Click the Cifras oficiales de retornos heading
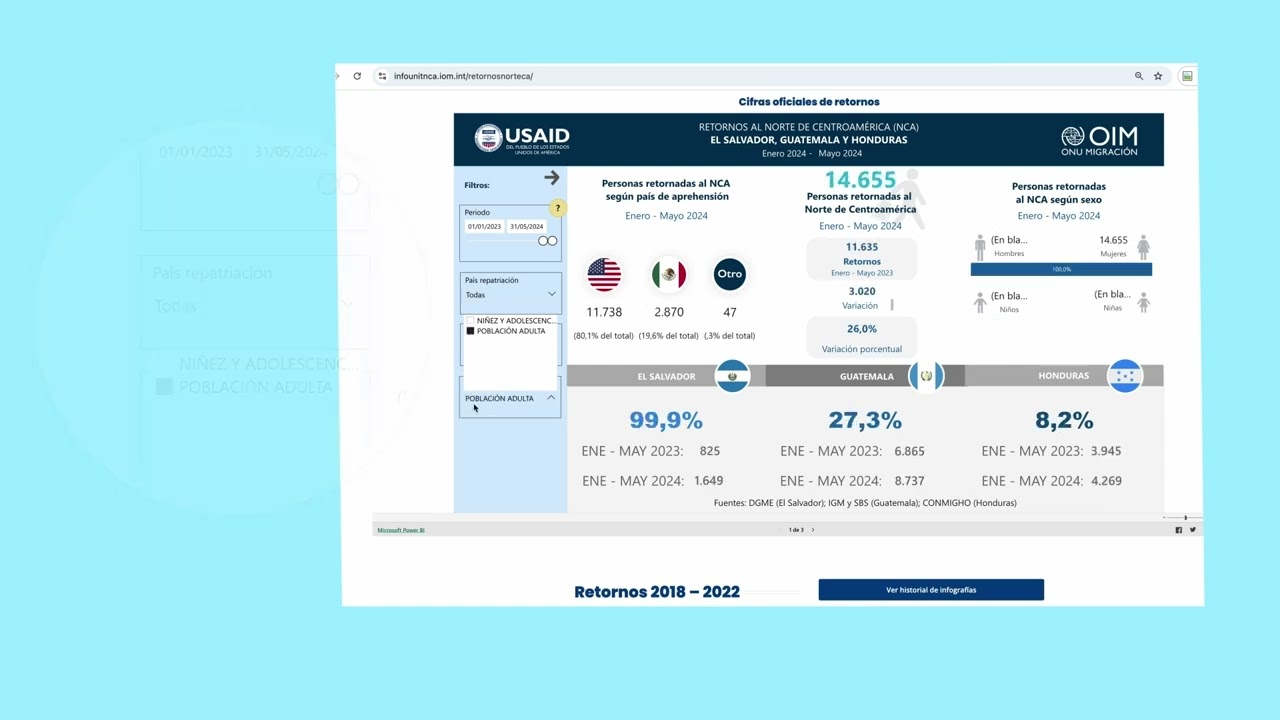 (809, 102)
